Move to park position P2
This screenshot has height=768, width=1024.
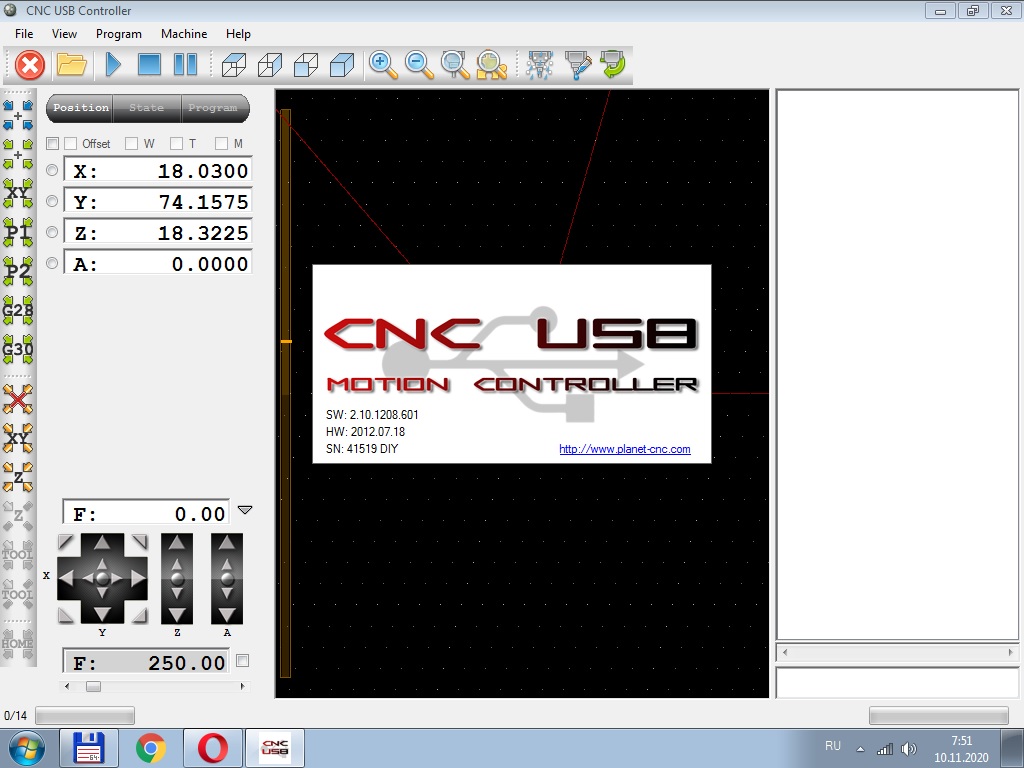(18, 272)
